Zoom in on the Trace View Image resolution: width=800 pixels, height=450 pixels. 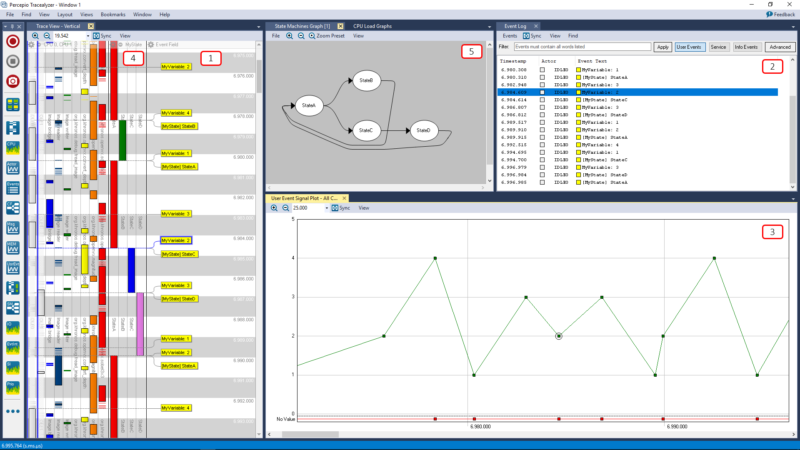35,36
